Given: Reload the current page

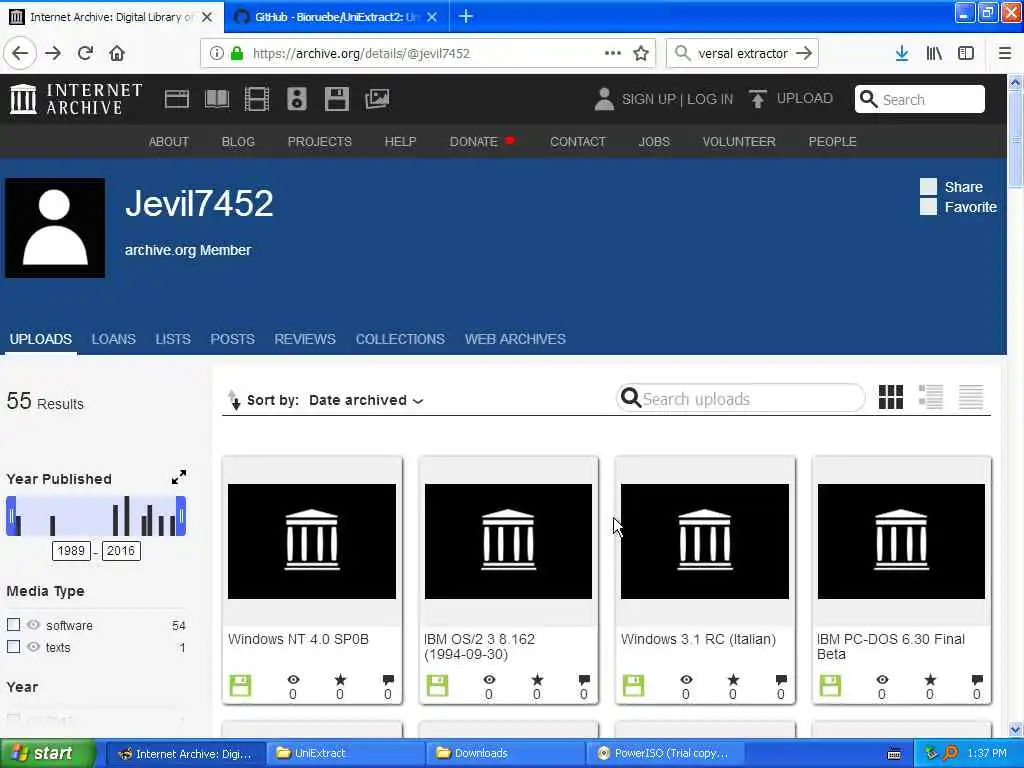Looking at the screenshot, I should click(x=85, y=53).
